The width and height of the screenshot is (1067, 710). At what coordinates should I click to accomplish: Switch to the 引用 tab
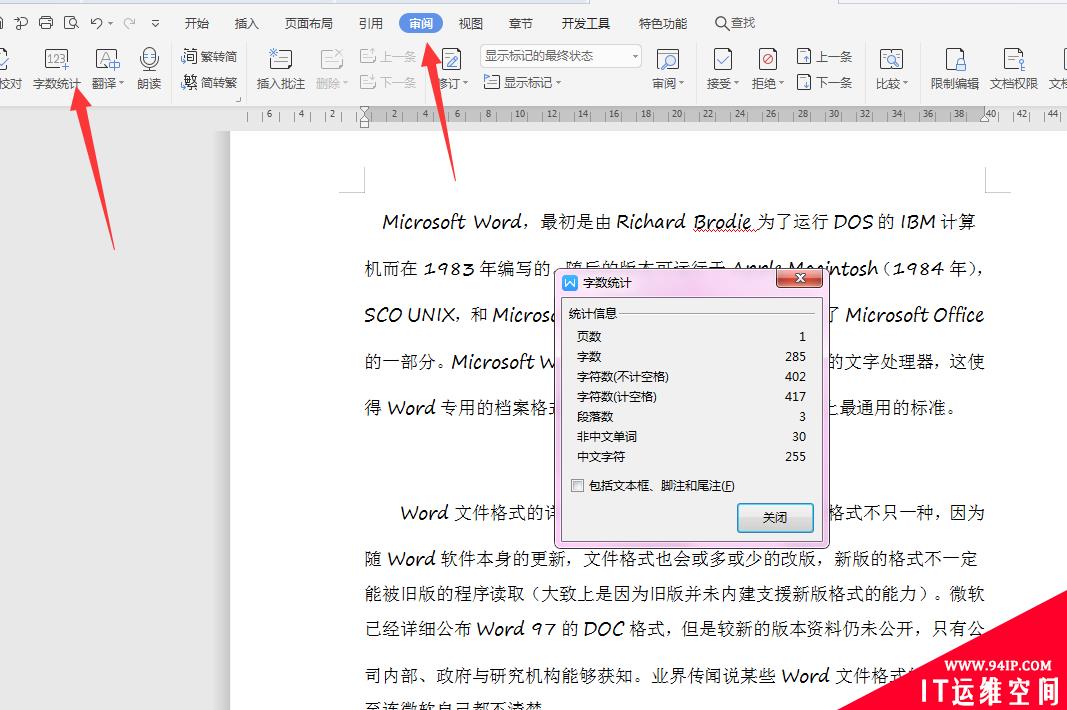pos(370,24)
